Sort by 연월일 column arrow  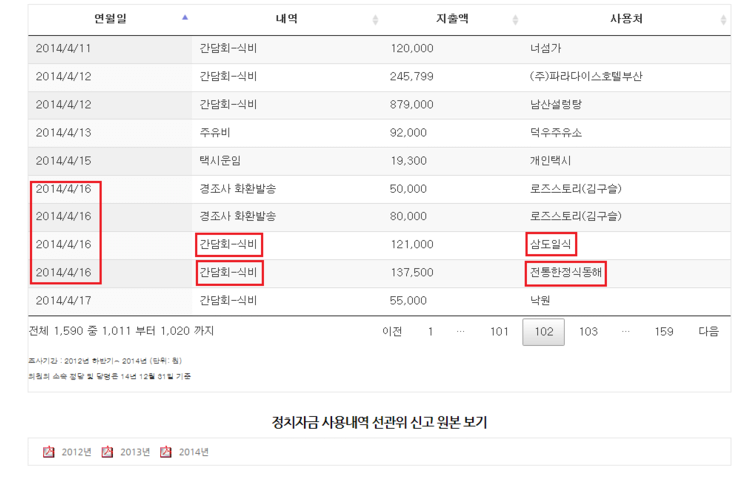coord(184,18)
